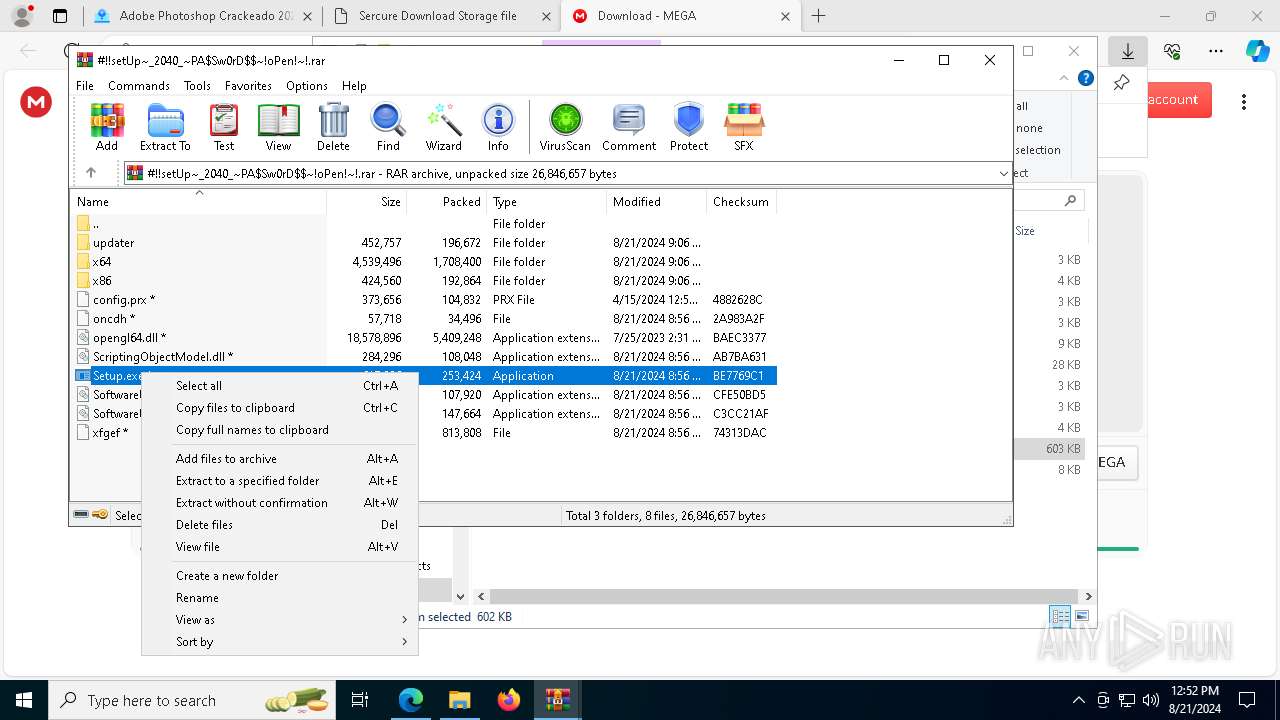Screen dimensions: 1280x720
Task: Show archive Info
Action: 498,127
